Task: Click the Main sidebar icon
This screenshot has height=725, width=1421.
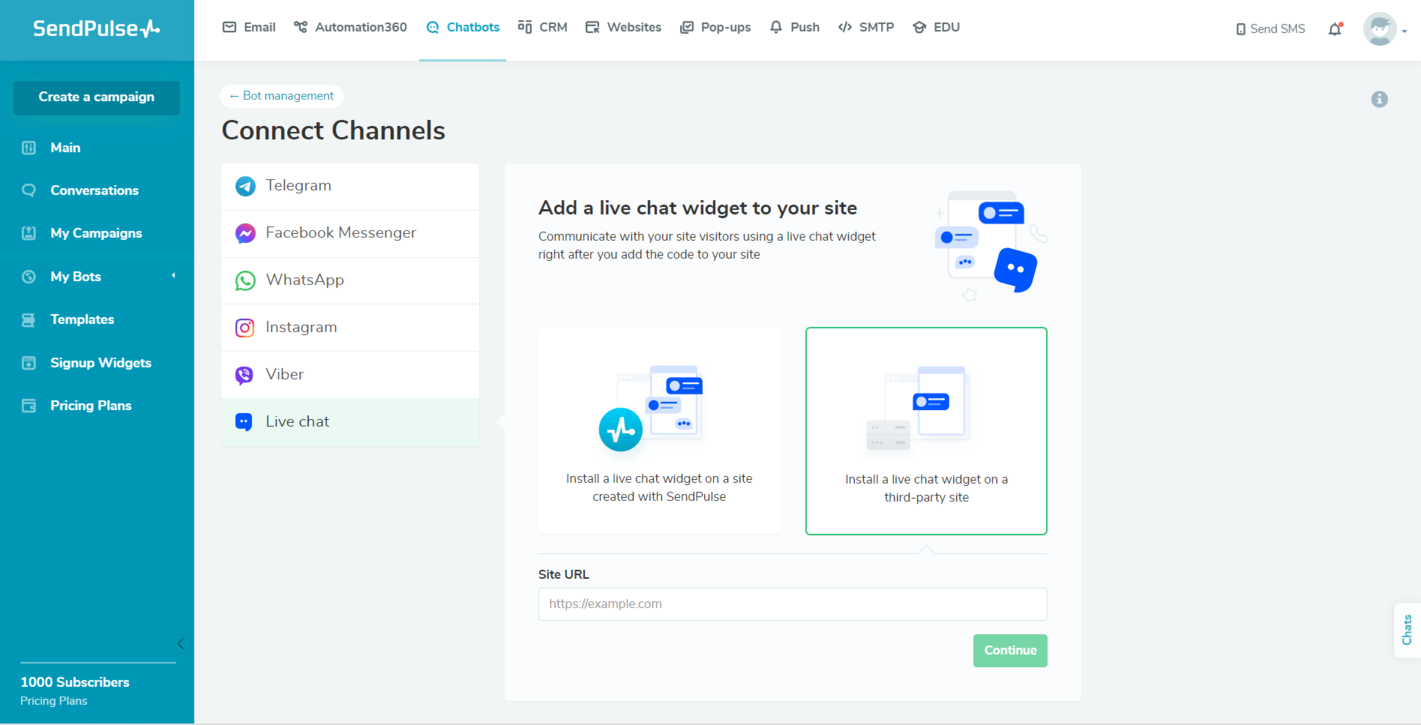Action: 29,148
